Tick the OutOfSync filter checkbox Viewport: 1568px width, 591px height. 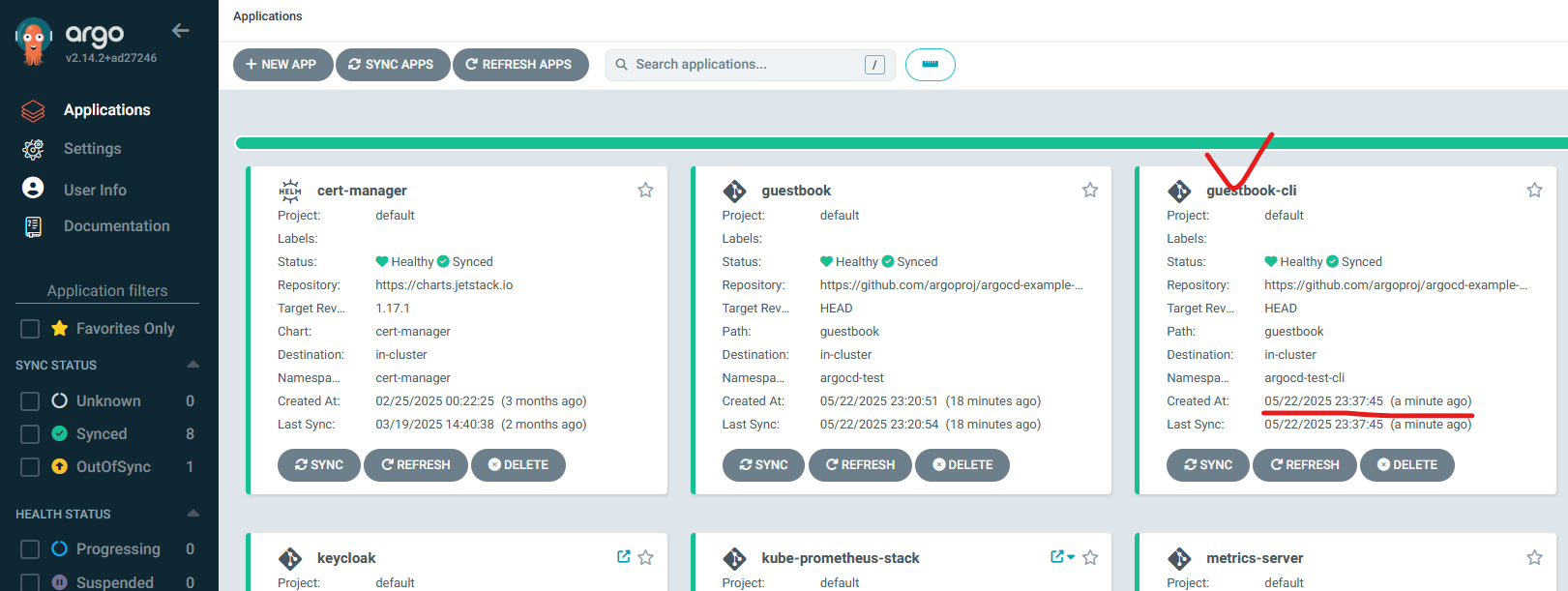click(x=30, y=467)
